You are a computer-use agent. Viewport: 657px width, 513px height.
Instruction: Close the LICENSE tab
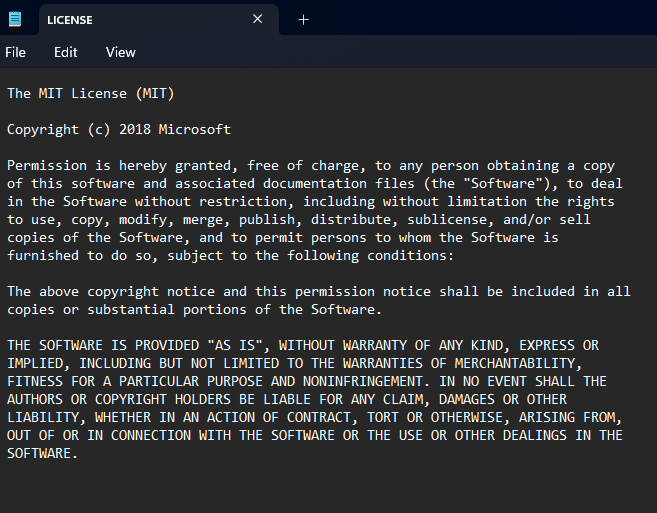coord(258,19)
